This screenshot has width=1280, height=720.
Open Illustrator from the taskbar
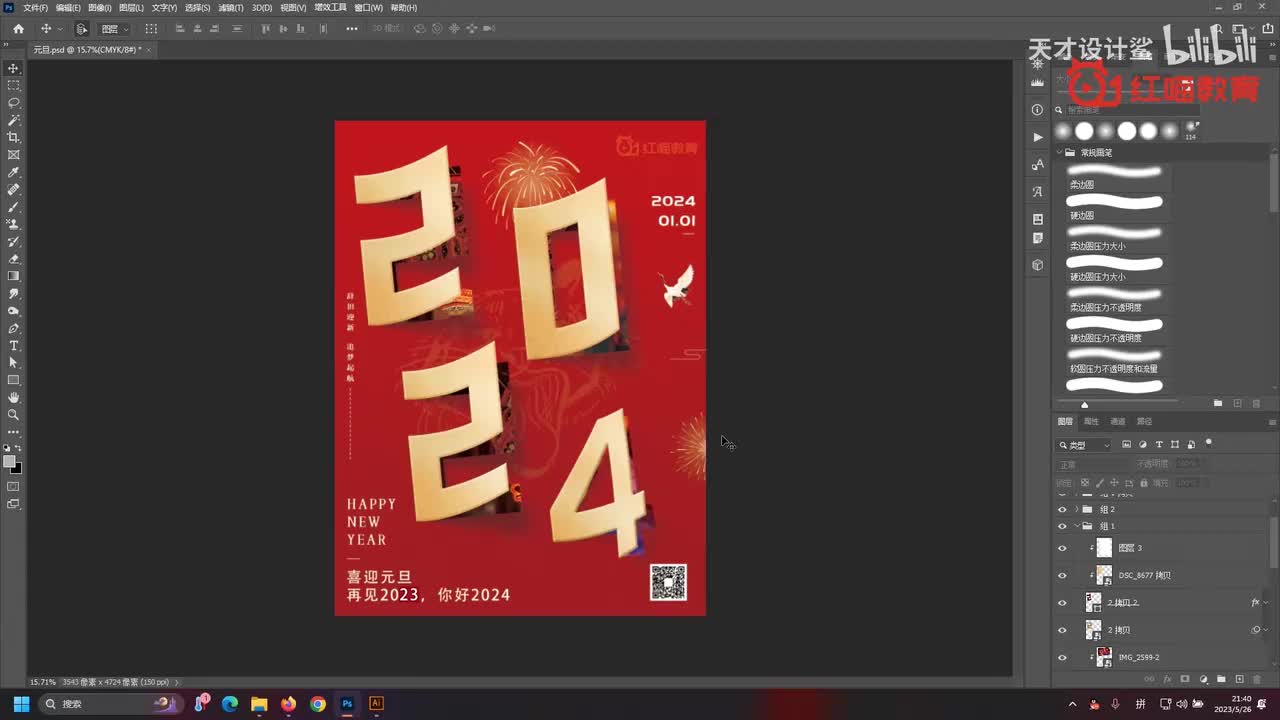point(376,704)
